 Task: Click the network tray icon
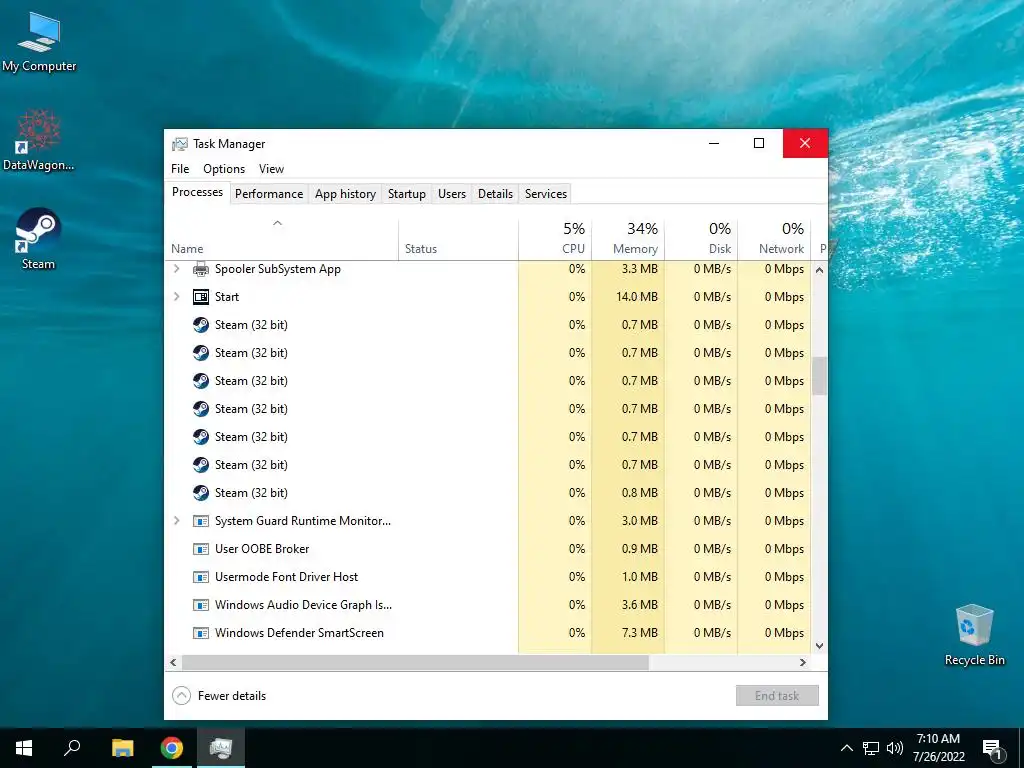(871, 748)
